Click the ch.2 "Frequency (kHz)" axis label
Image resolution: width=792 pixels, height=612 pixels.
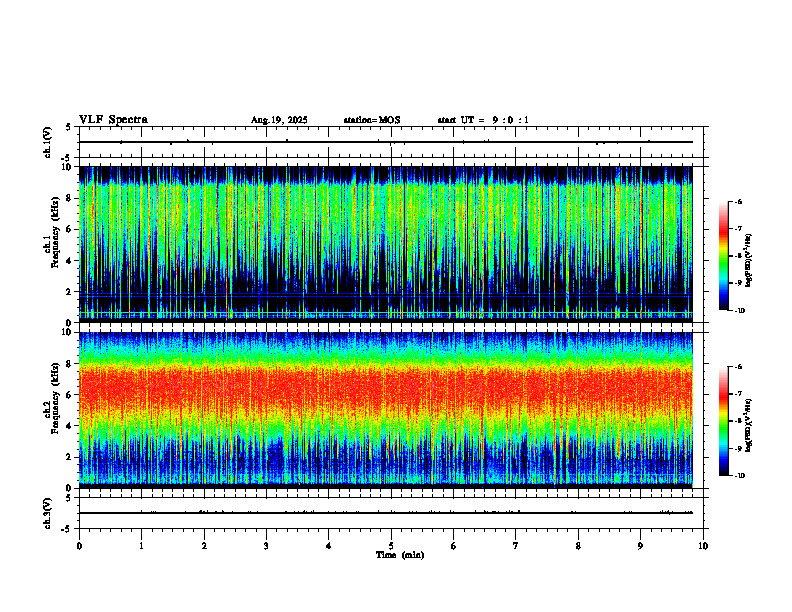[57, 398]
